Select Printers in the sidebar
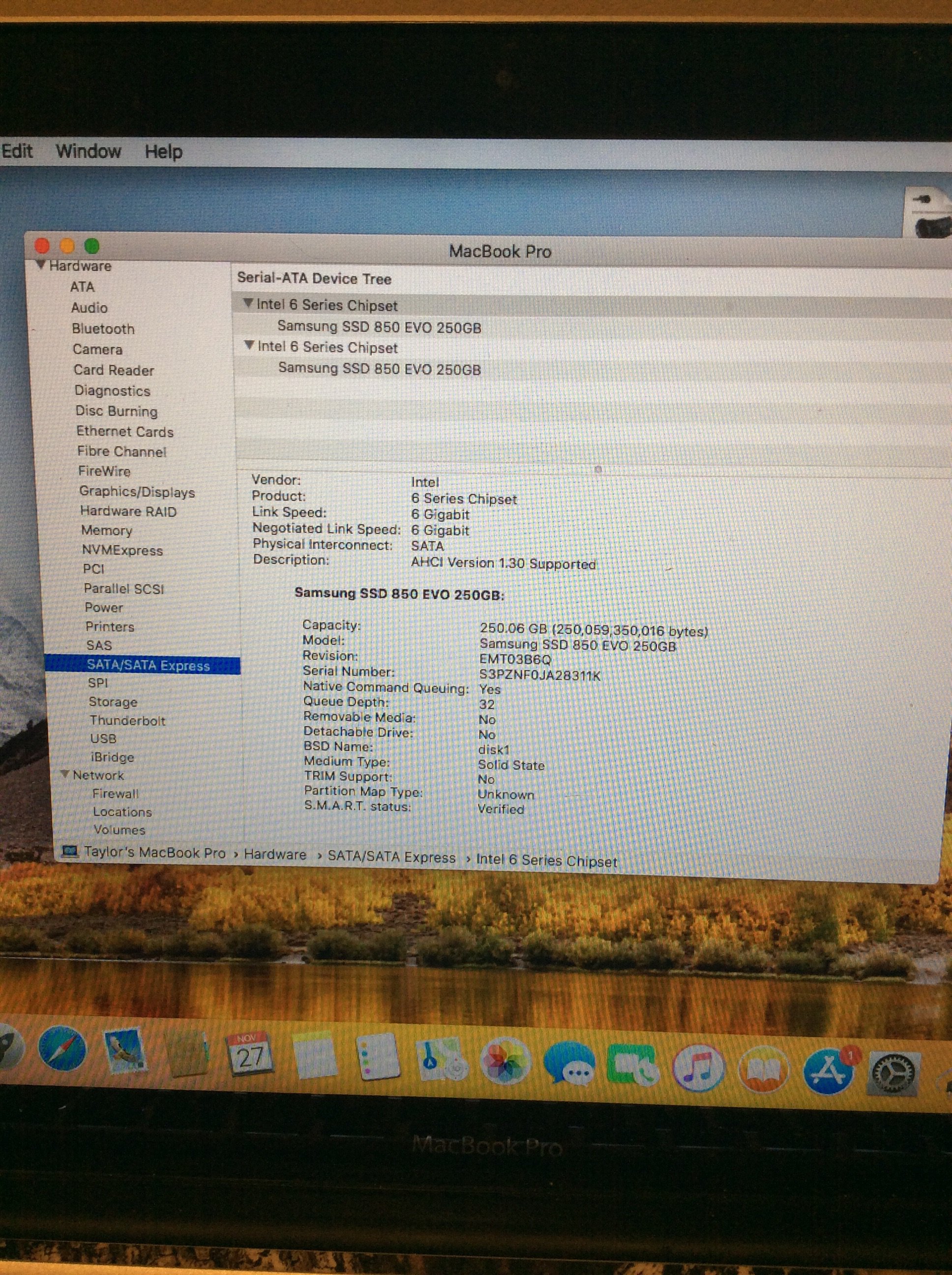Viewport: 952px width, 1275px height. point(110,627)
